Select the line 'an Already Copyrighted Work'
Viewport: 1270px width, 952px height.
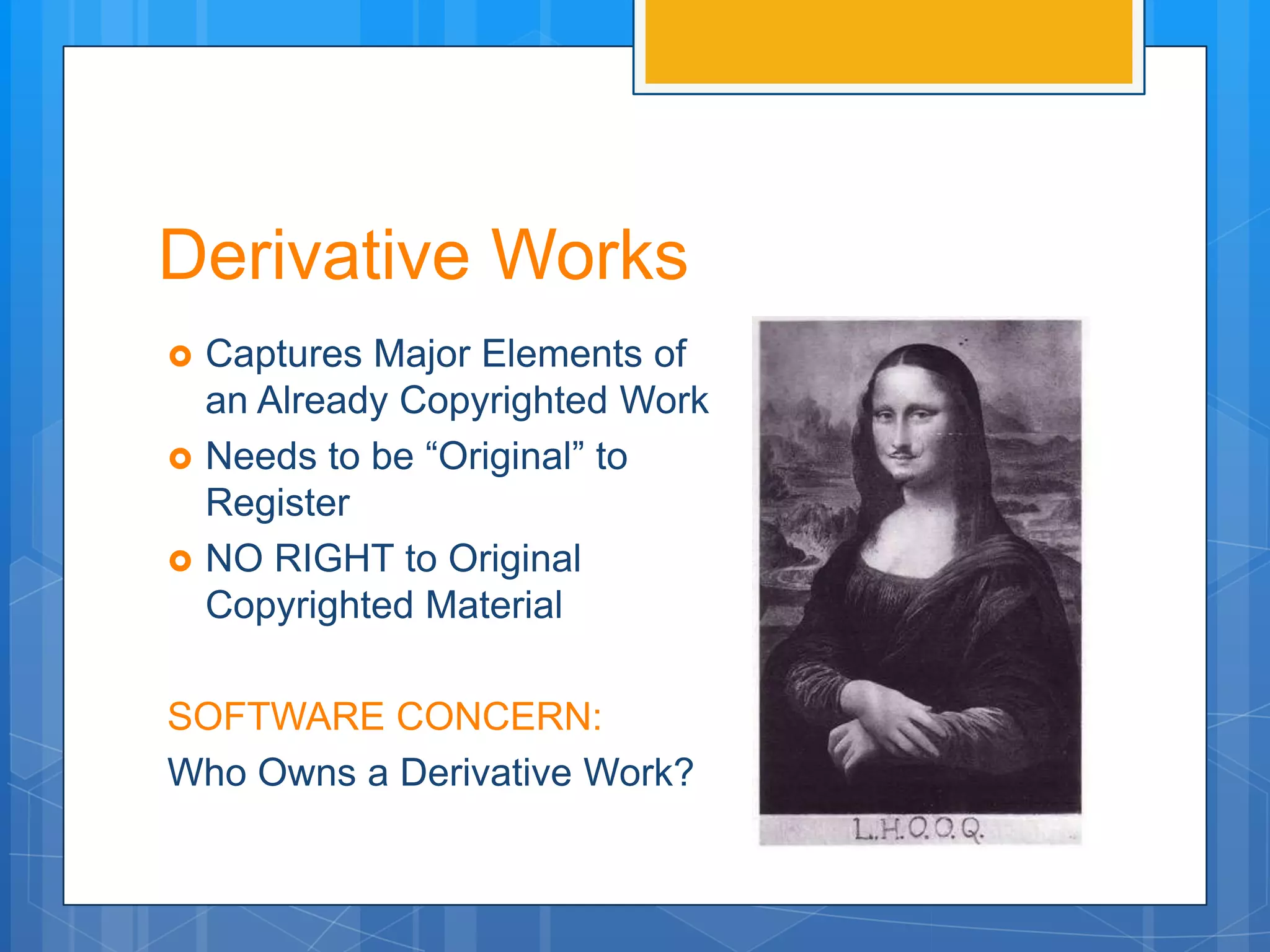click(456, 400)
